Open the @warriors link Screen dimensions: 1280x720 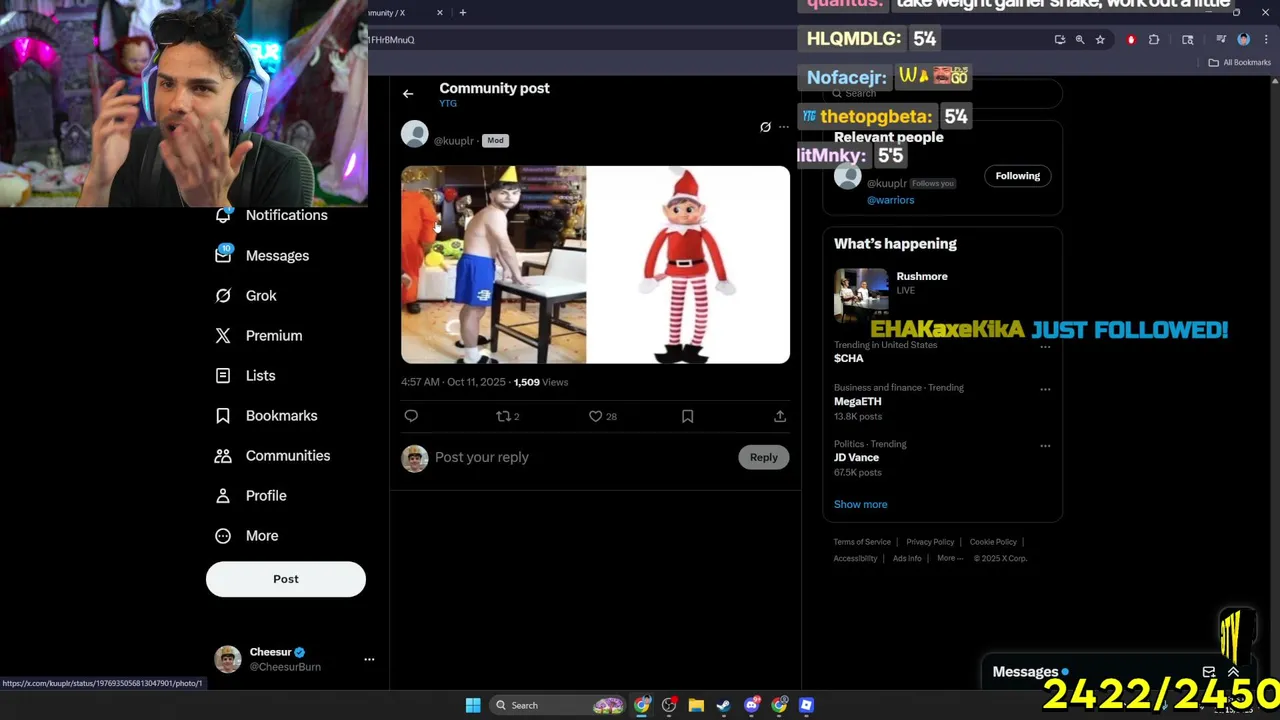[x=890, y=200]
